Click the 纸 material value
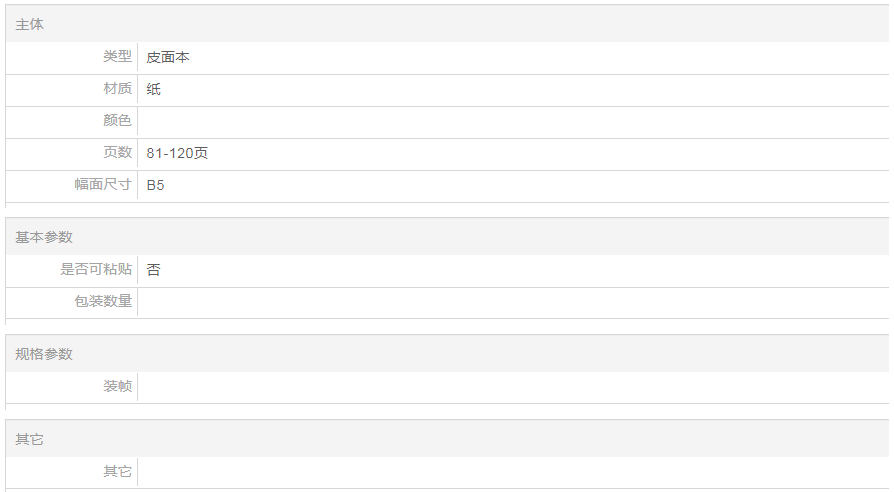 coord(153,90)
